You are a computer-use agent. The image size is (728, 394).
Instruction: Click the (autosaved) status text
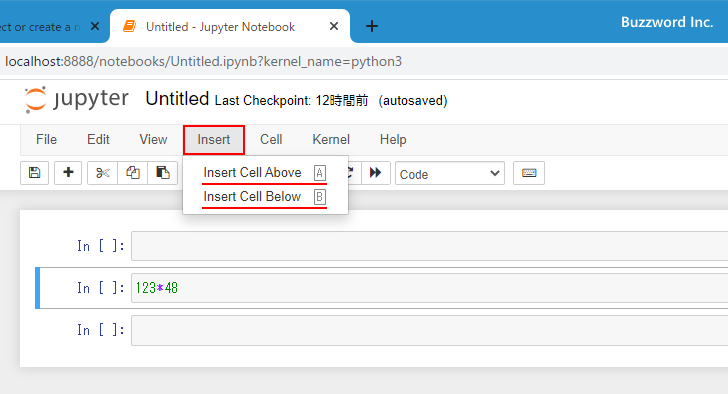(413, 101)
